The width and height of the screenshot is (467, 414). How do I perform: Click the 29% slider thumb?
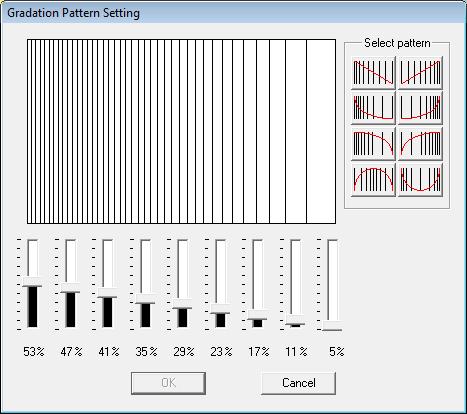tap(182, 304)
